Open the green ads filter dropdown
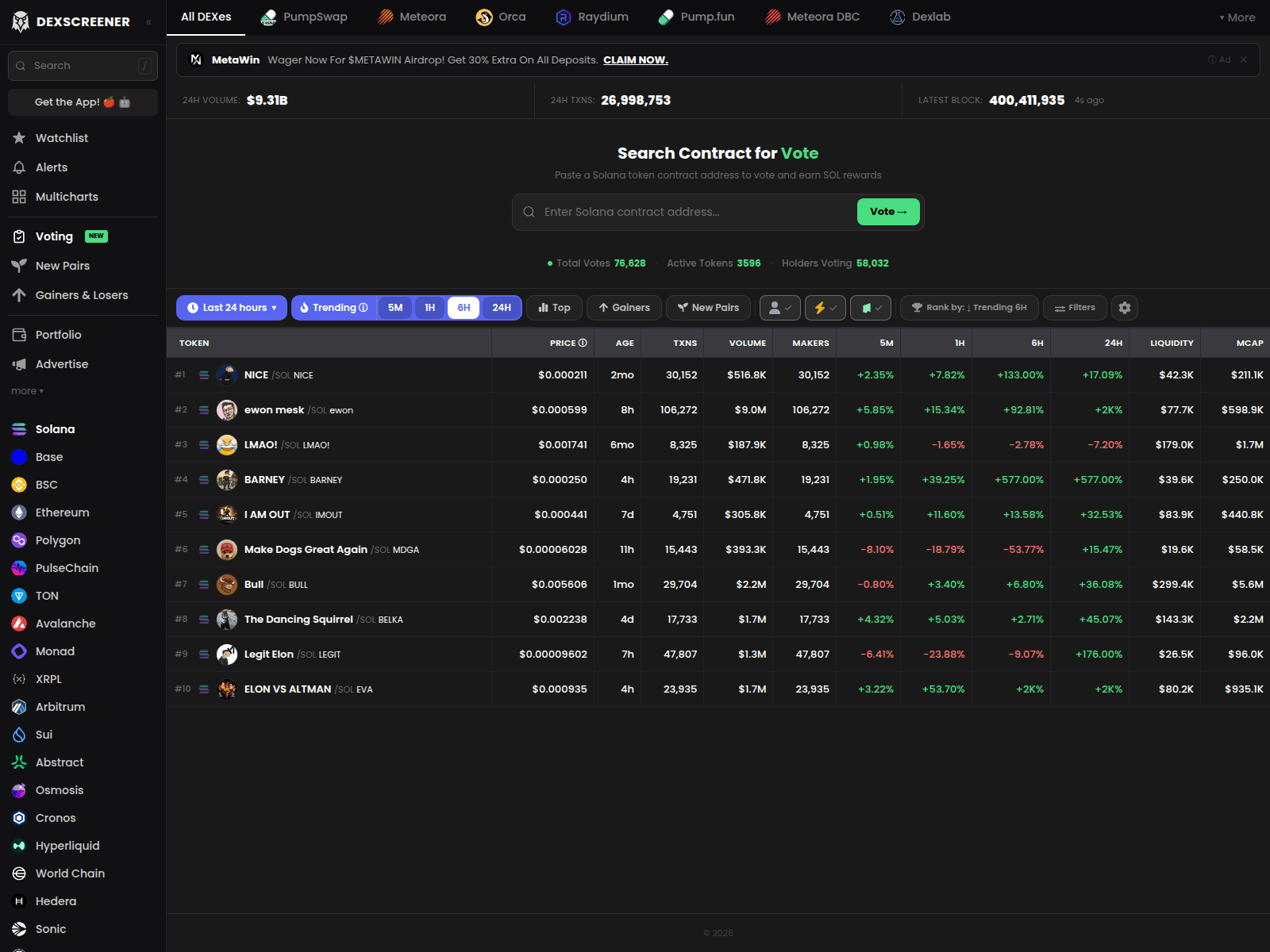The height and width of the screenshot is (952, 1270). coord(871,308)
